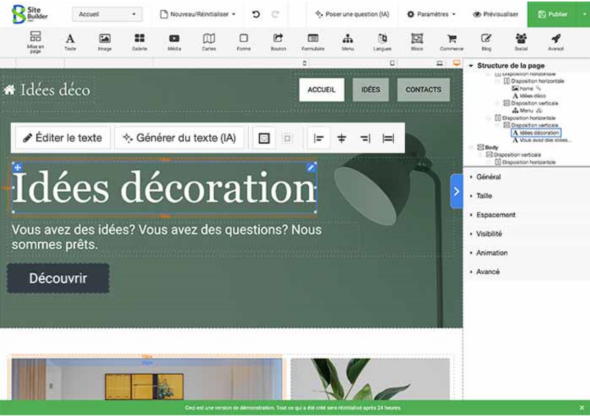590x417 pixels.
Task: Open the Galerie tool
Action: tap(140, 42)
